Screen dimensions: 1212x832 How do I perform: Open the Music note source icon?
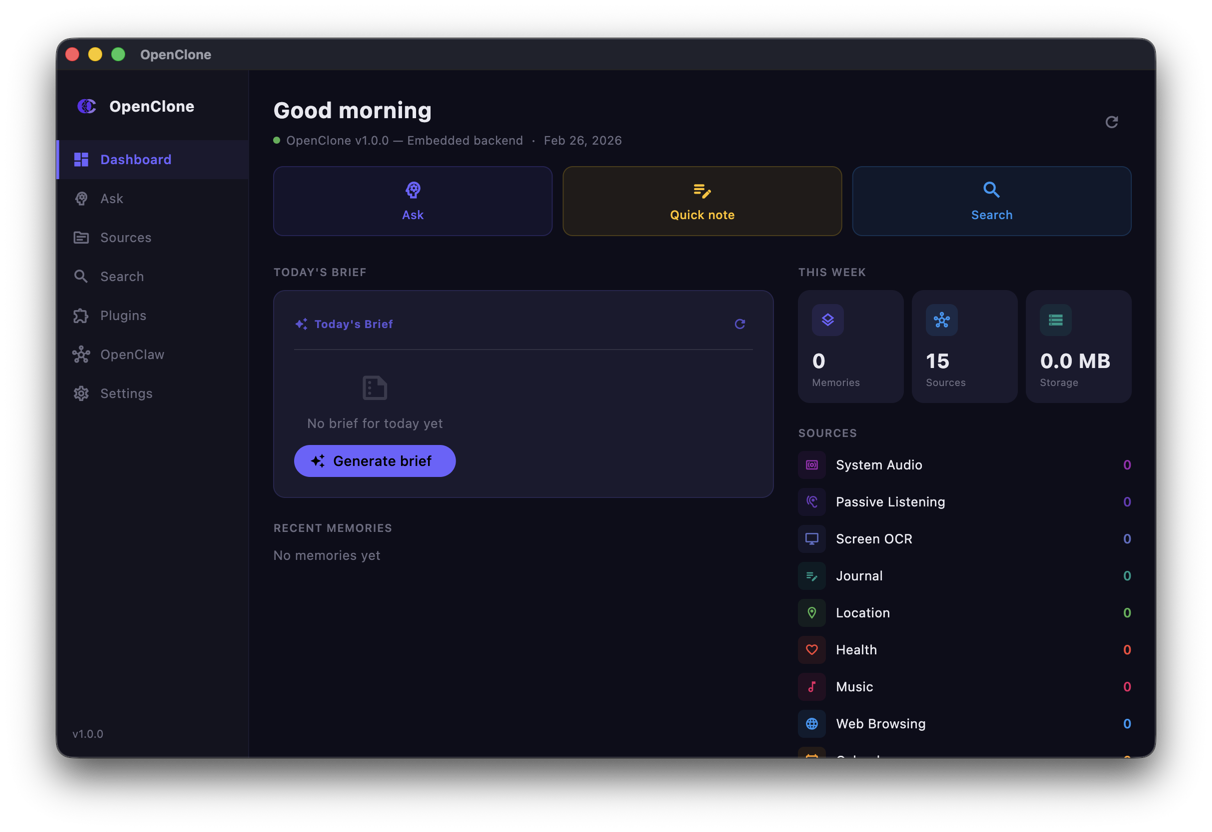click(811, 686)
